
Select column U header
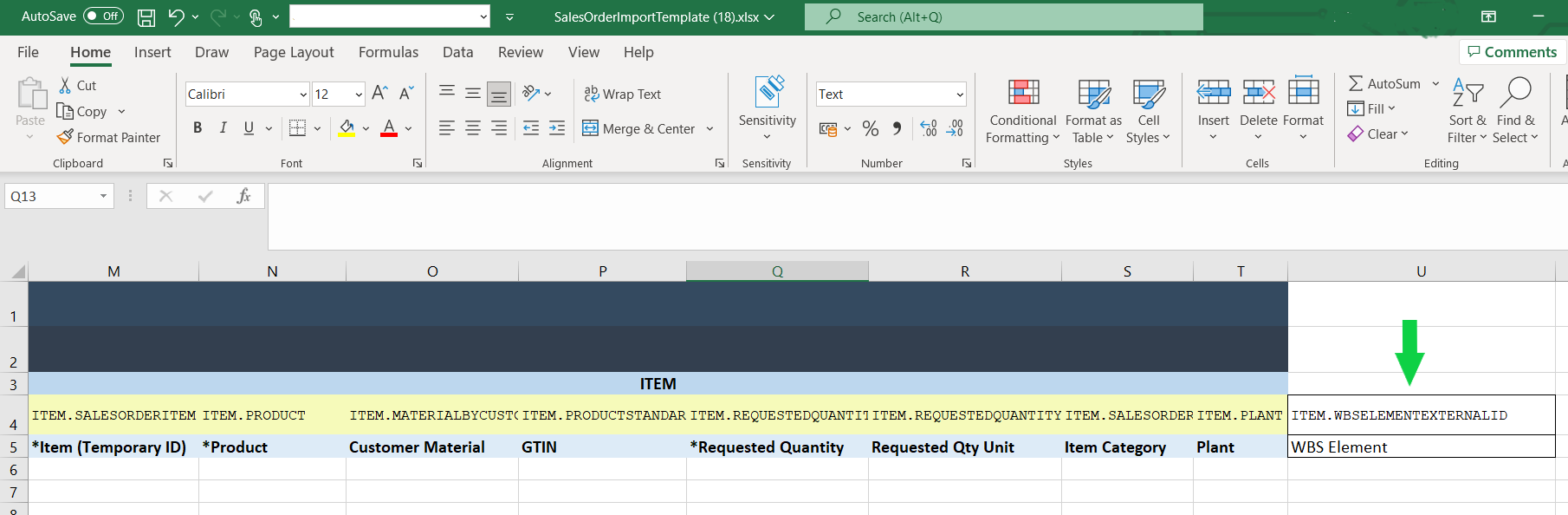click(x=1422, y=271)
